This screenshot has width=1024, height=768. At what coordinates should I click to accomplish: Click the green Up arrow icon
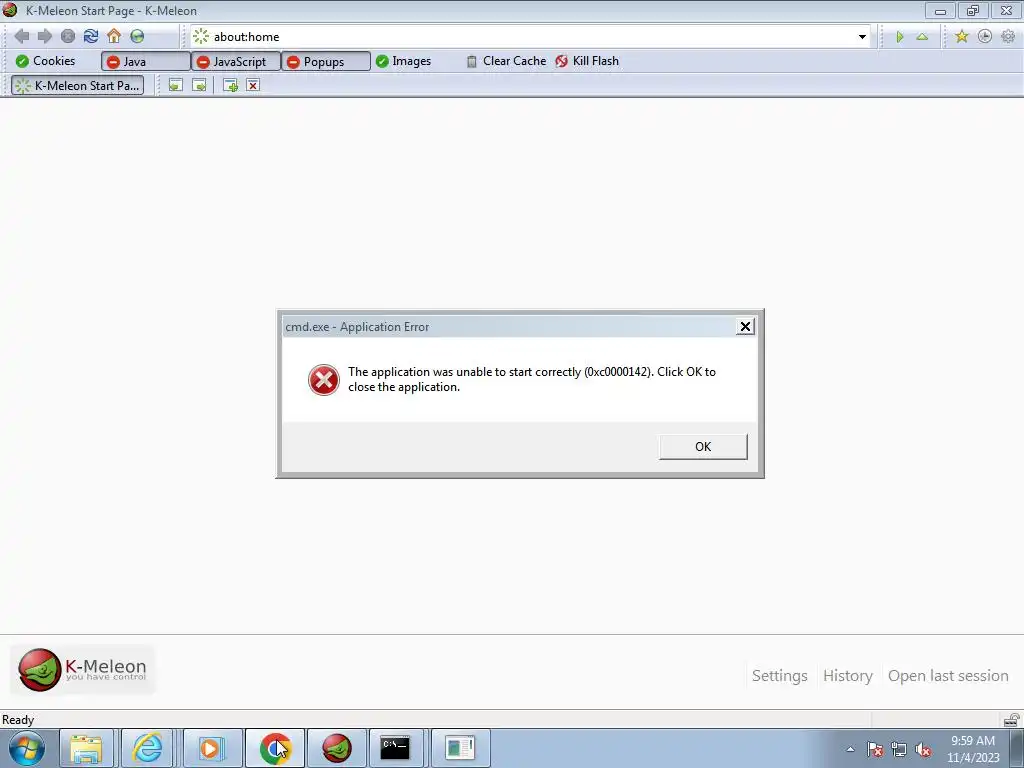coord(922,37)
